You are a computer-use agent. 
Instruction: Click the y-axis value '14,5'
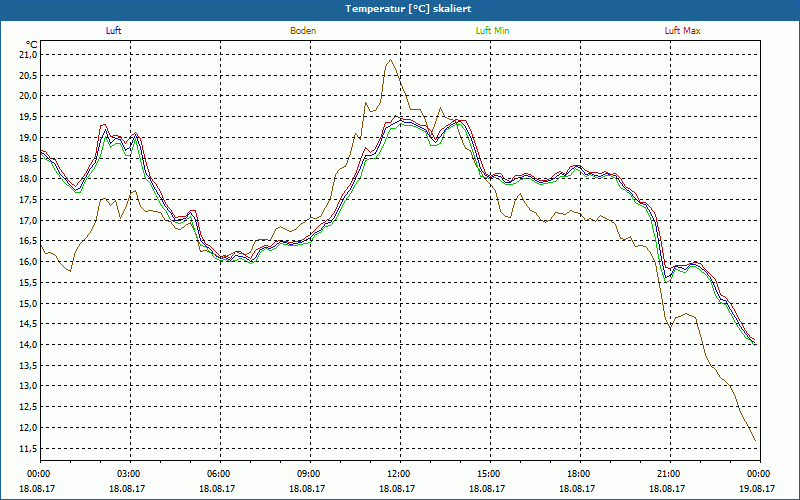click(x=29, y=324)
